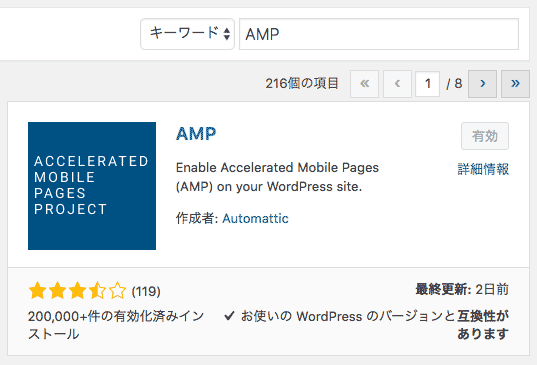
Task: Click the compatibility checkmark icon
Action: click(229, 316)
